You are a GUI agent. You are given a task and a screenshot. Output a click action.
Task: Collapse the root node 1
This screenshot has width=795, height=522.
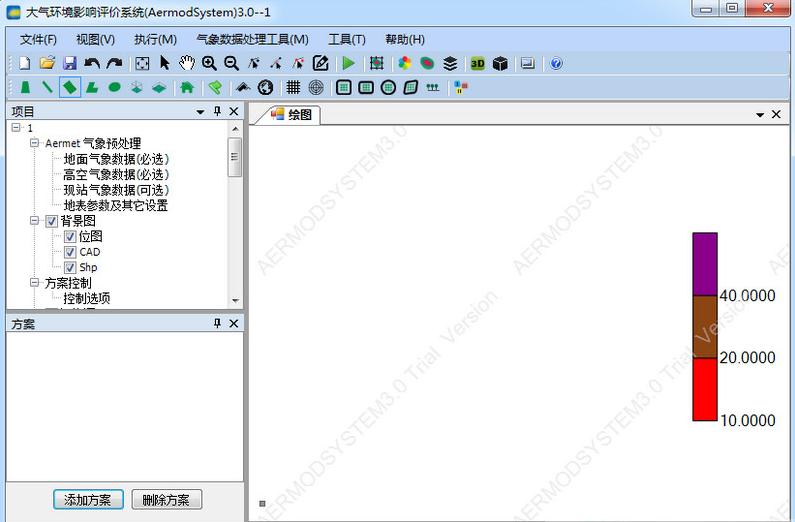16,127
